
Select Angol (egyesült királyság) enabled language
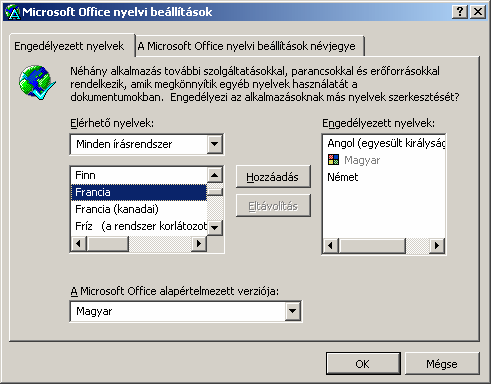(384, 143)
